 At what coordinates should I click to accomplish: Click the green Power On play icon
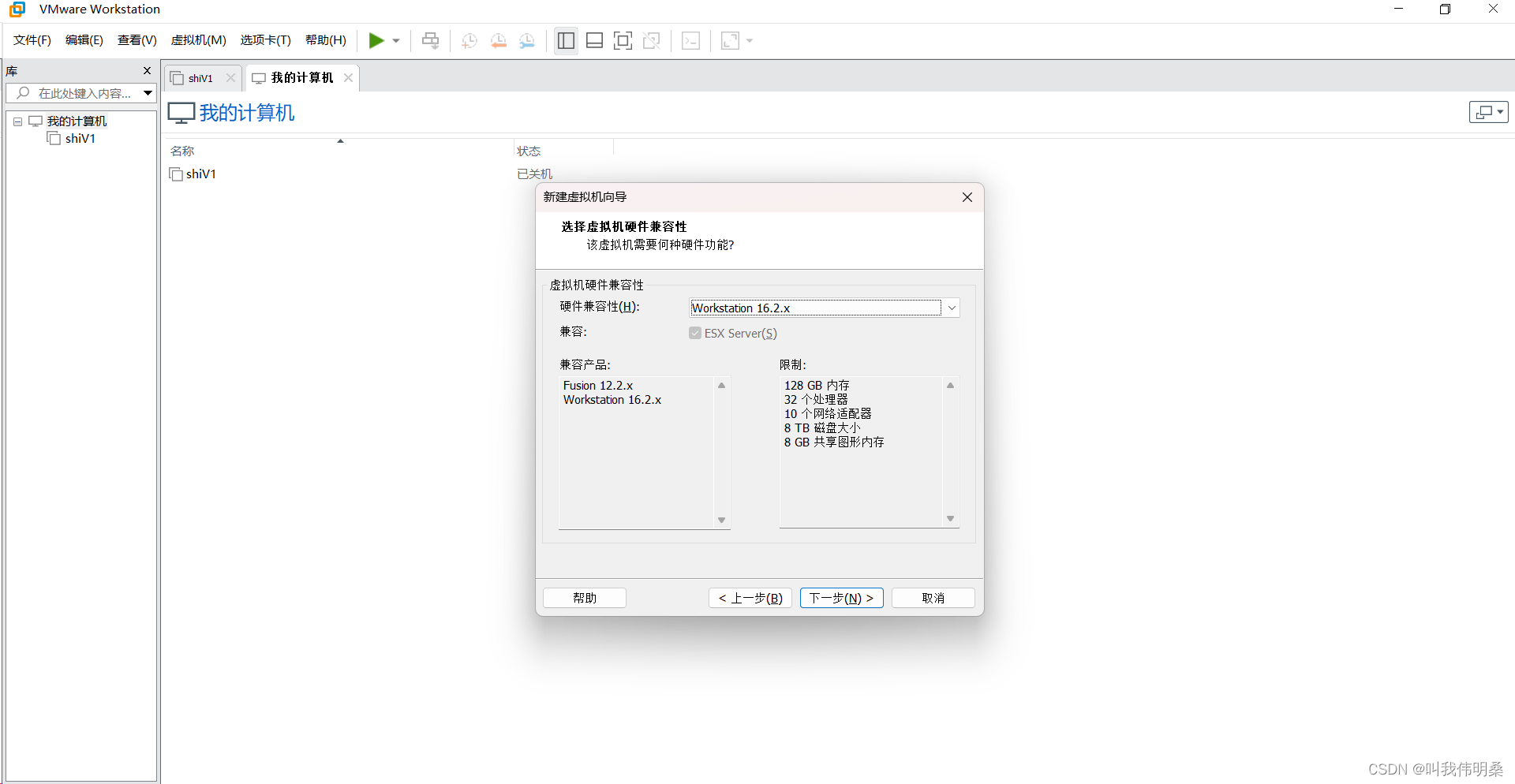(376, 40)
